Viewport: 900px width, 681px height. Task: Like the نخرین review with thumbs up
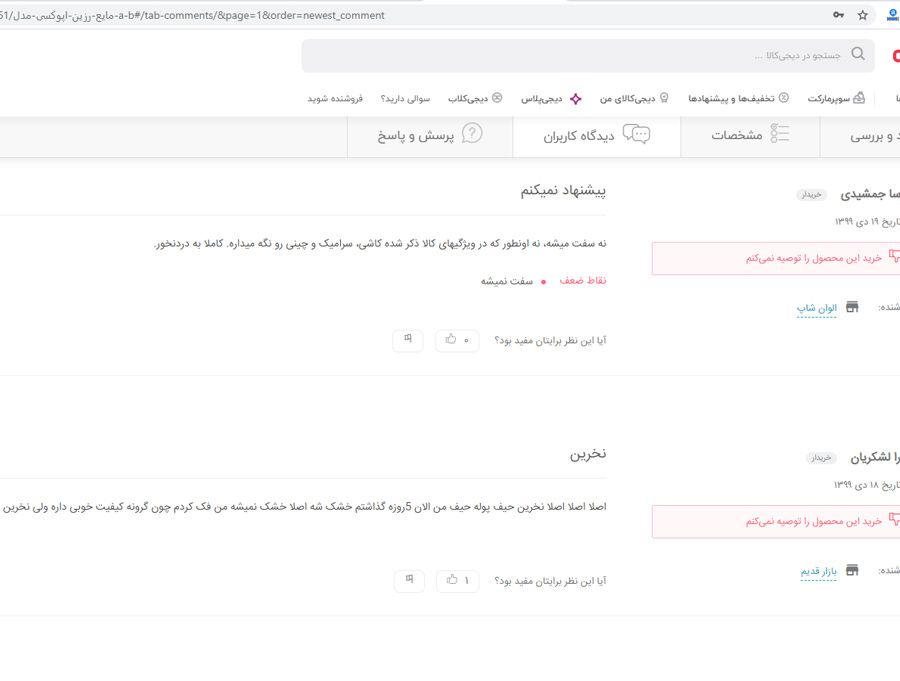point(457,581)
